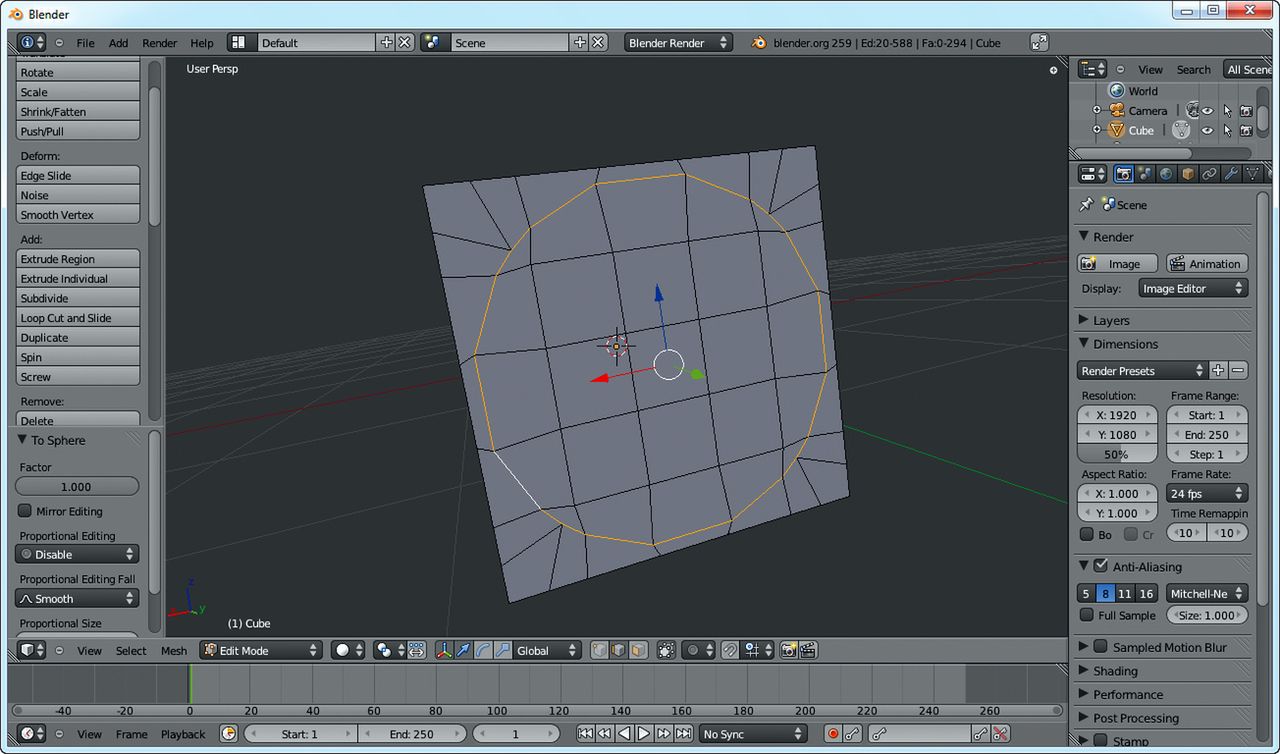Open the Object Constraints tab
This screenshot has width=1280, height=754.
pyautogui.click(x=1209, y=174)
